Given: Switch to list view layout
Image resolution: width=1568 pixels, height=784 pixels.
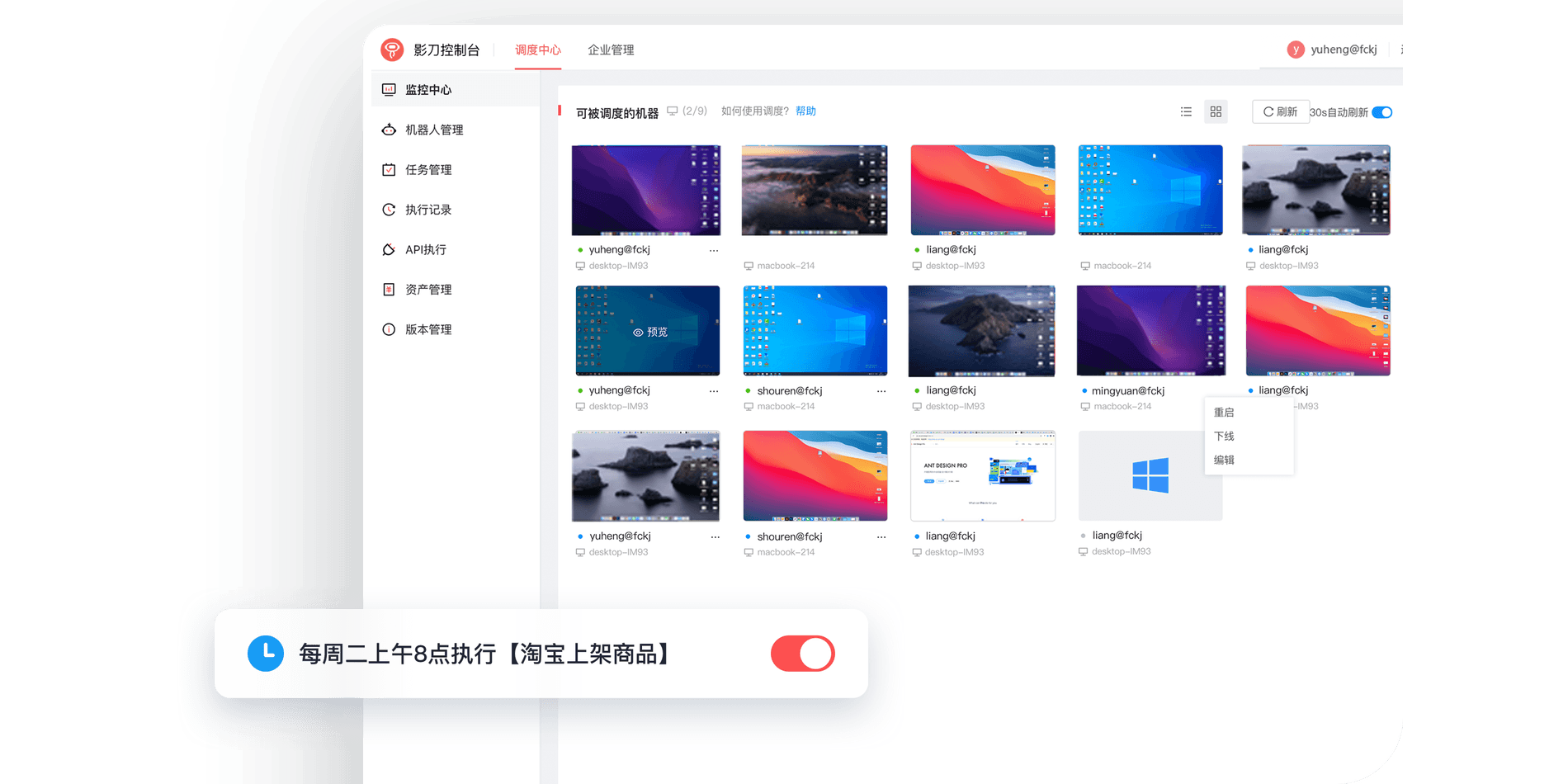Looking at the screenshot, I should tap(1186, 111).
